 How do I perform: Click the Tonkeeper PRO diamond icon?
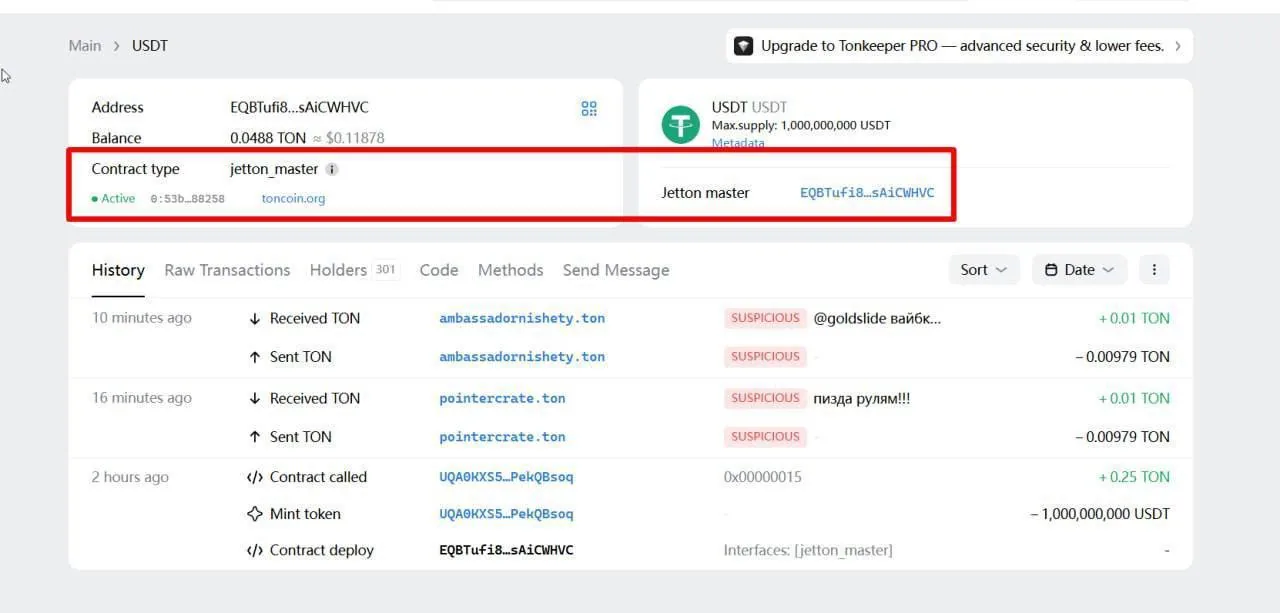tap(743, 46)
